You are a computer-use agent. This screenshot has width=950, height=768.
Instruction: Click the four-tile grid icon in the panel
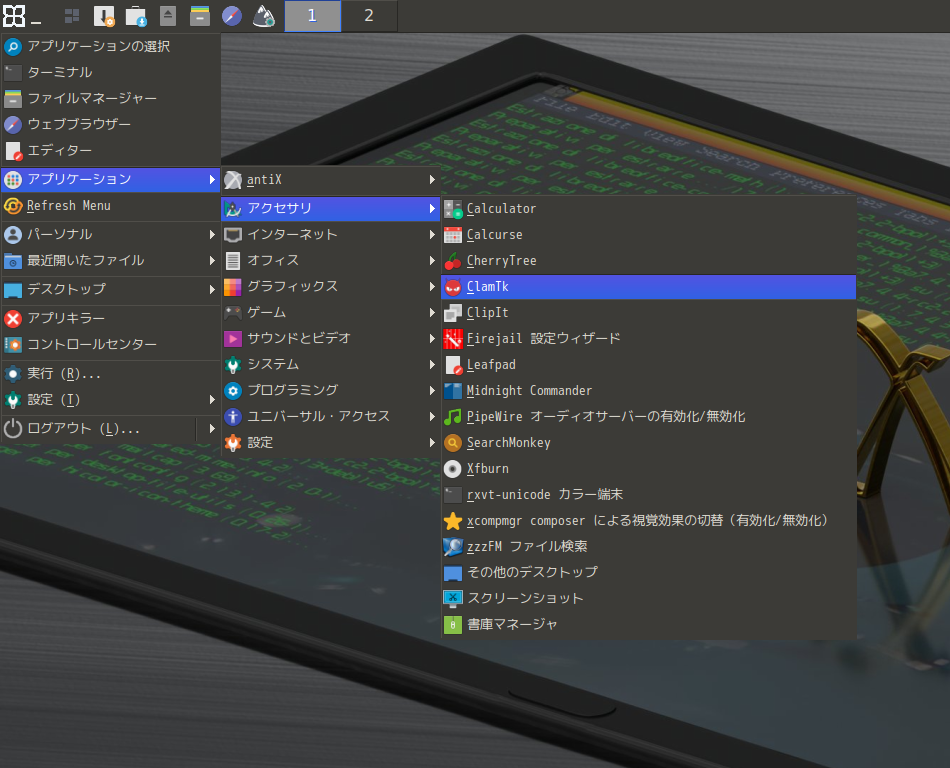(x=72, y=16)
